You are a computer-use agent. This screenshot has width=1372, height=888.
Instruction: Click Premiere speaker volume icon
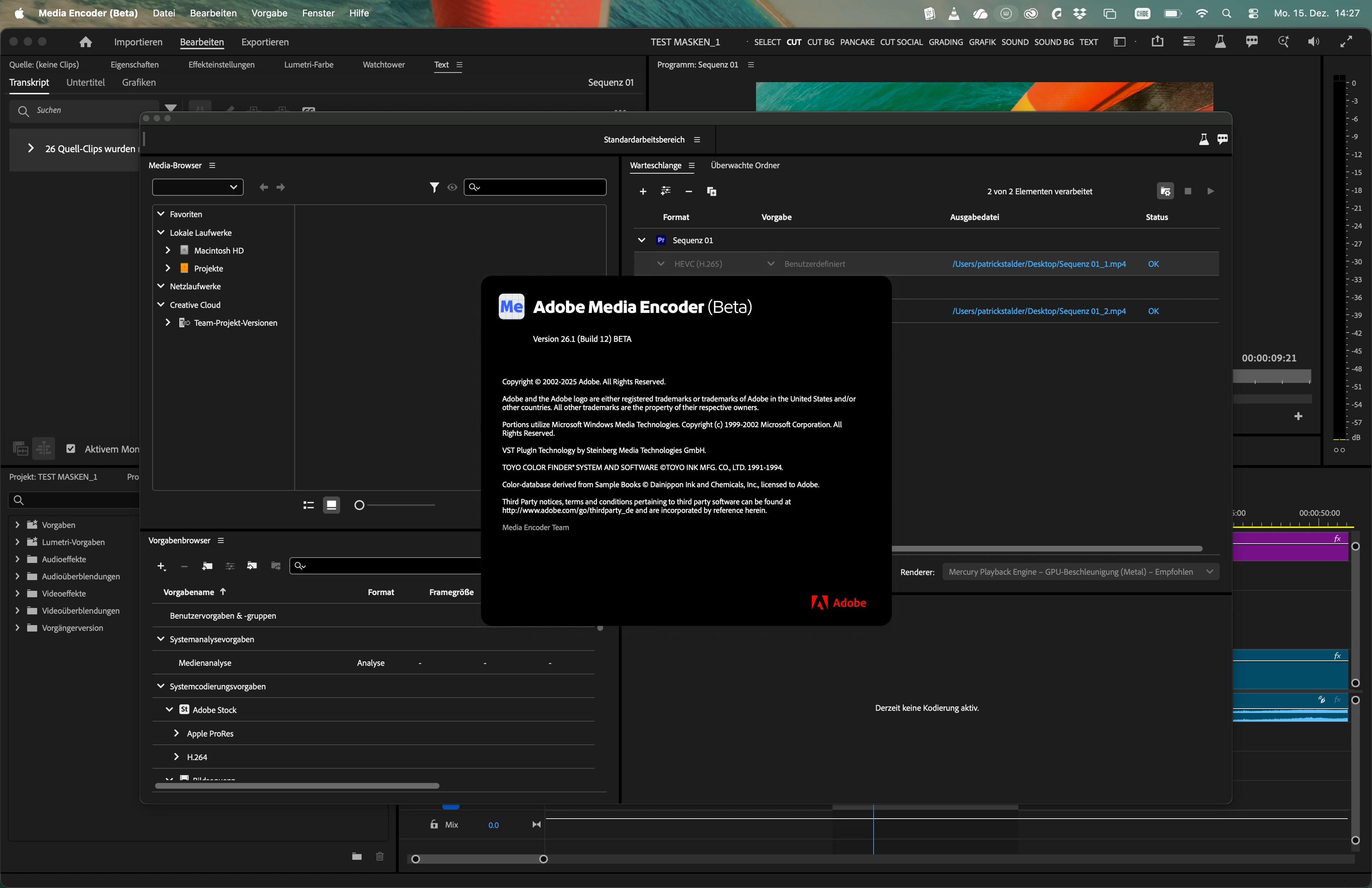1314,42
